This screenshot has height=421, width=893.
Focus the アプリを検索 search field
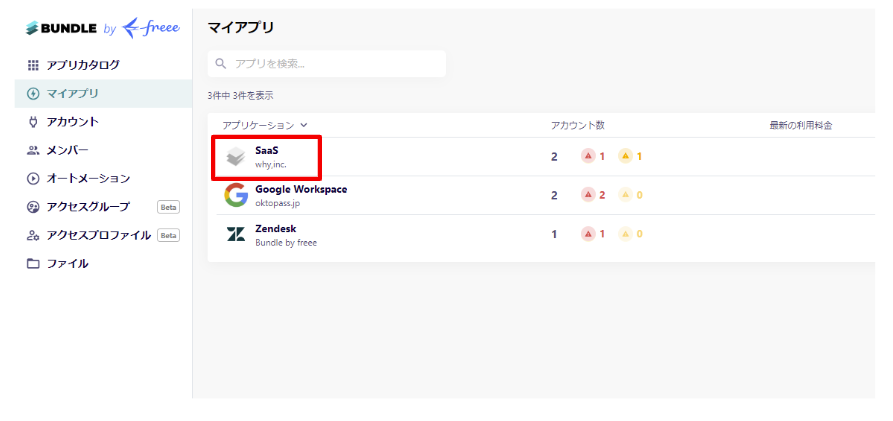click(326, 64)
